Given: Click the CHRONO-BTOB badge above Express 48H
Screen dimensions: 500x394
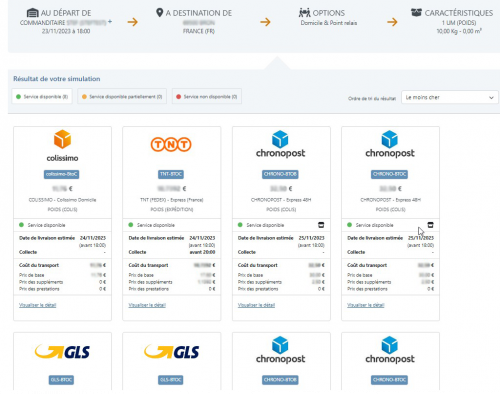Looking at the screenshot, I should [280, 174].
